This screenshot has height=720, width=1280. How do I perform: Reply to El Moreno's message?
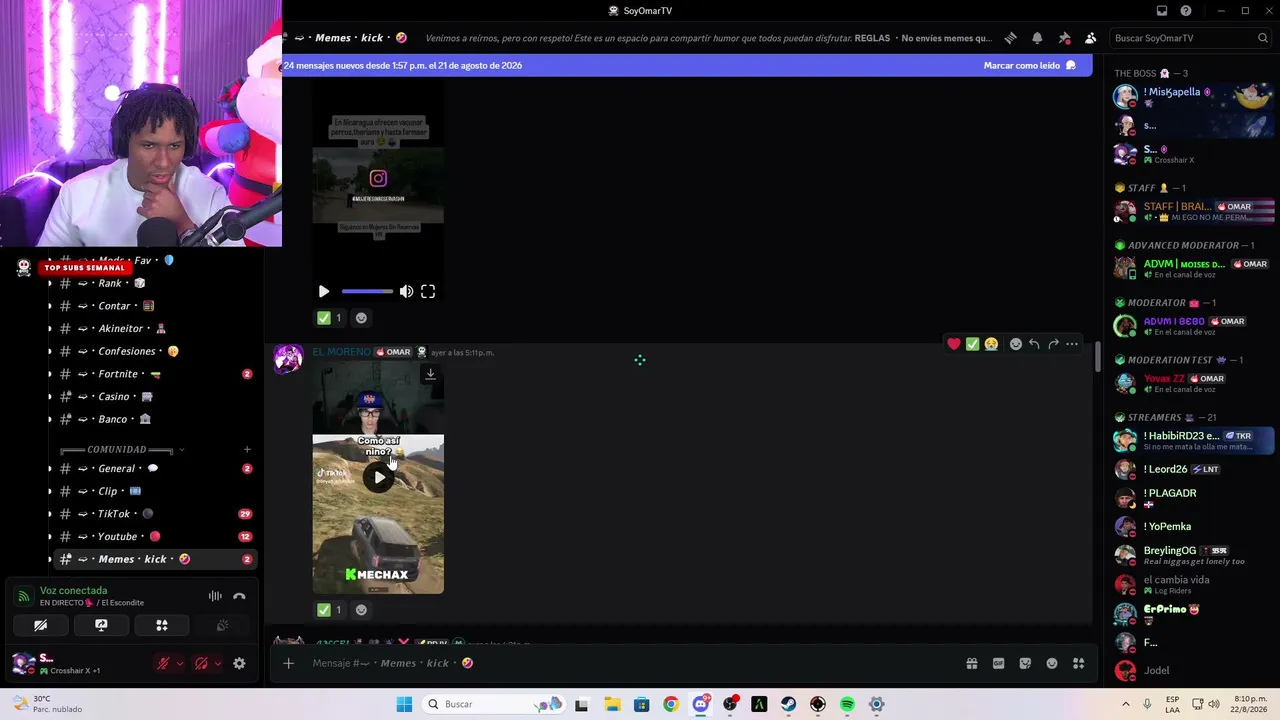click(x=1034, y=344)
